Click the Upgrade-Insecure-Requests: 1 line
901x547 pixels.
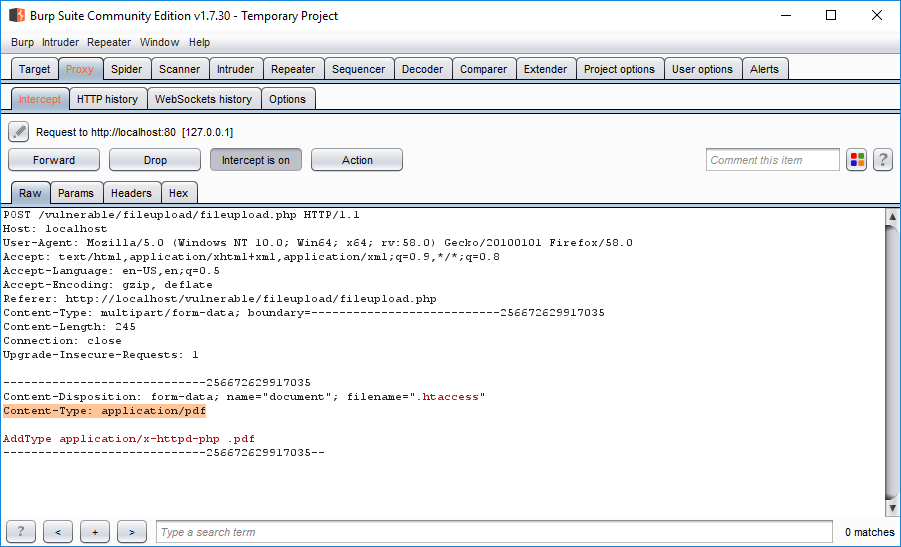click(x=101, y=355)
